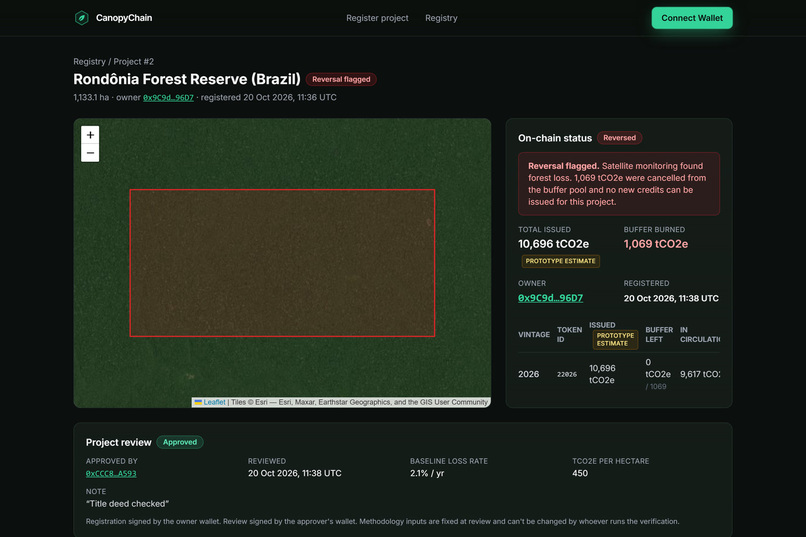
Task: Select the 450 tCO2e per hectare value
Action: pos(580,473)
